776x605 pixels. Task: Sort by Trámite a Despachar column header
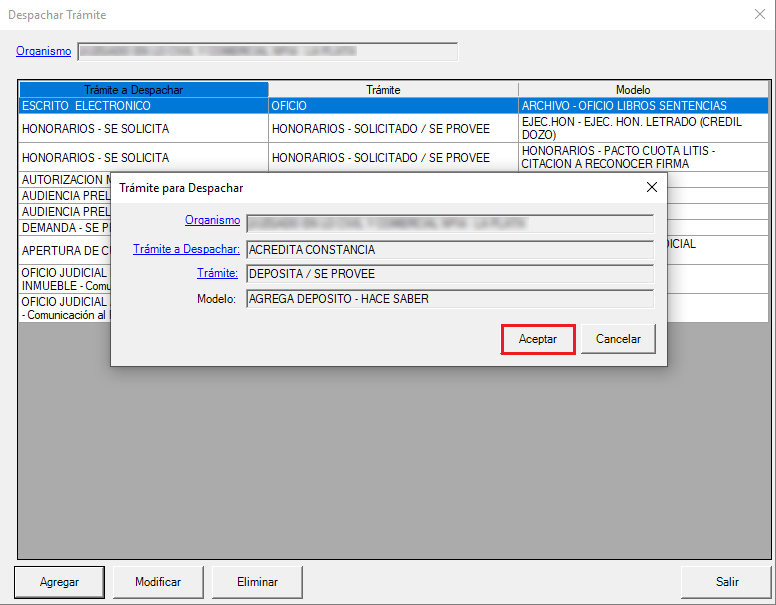pyautogui.click(x=143, y=90)
